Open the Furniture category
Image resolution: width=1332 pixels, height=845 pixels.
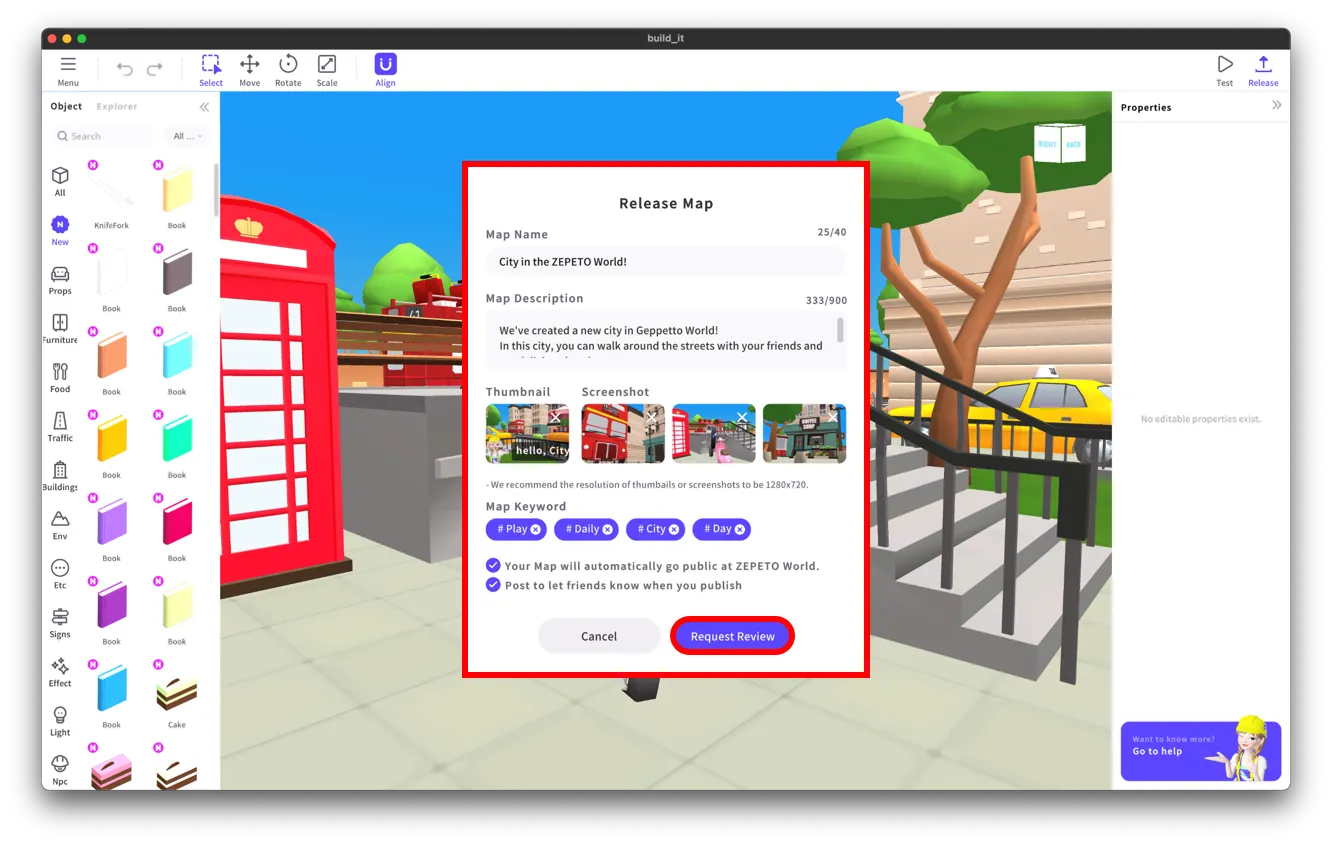point(60,328)
